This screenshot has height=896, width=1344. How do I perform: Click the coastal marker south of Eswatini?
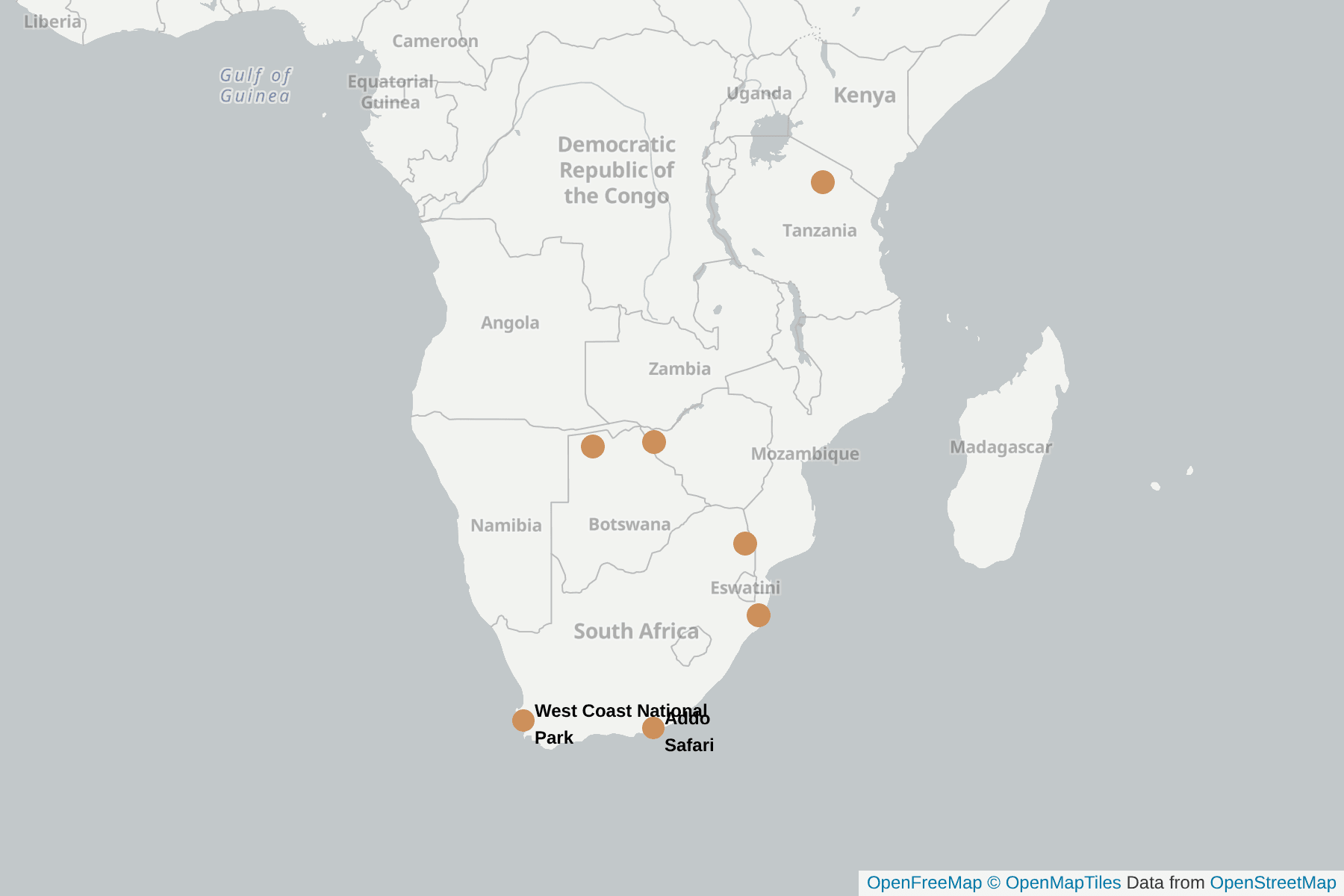tap(759, 615)
